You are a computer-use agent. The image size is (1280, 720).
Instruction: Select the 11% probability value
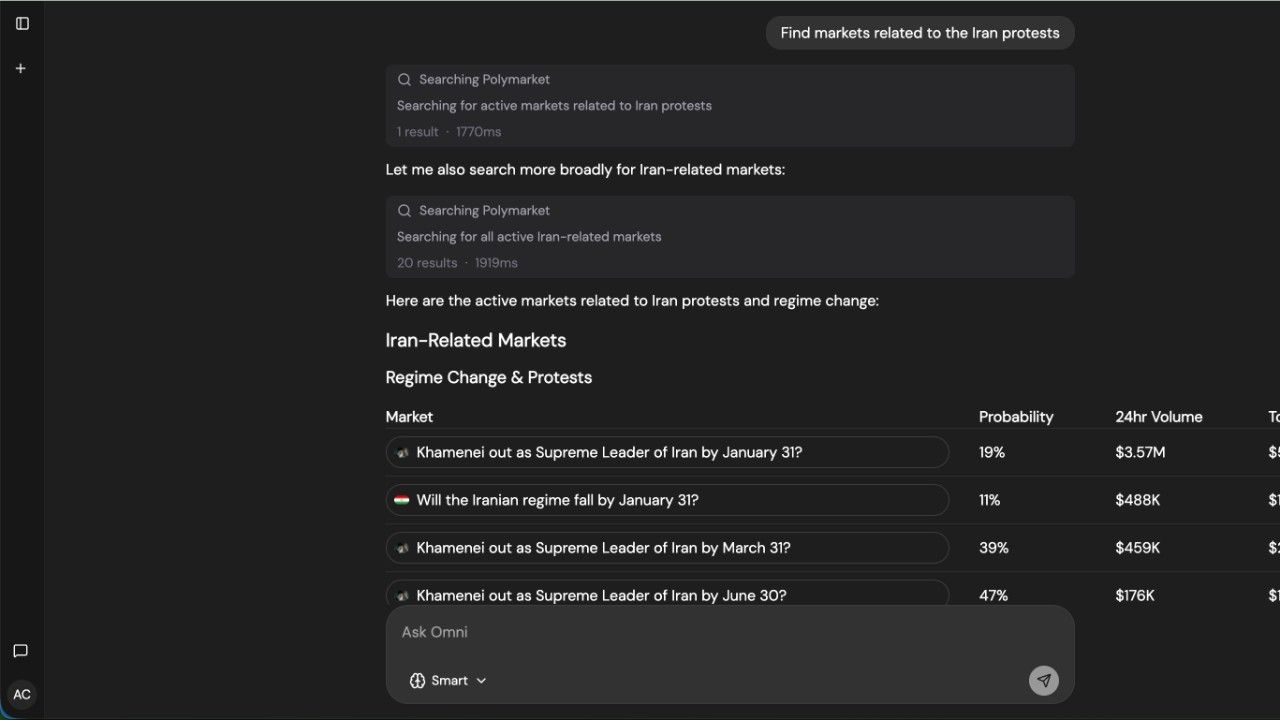point(990,500)
